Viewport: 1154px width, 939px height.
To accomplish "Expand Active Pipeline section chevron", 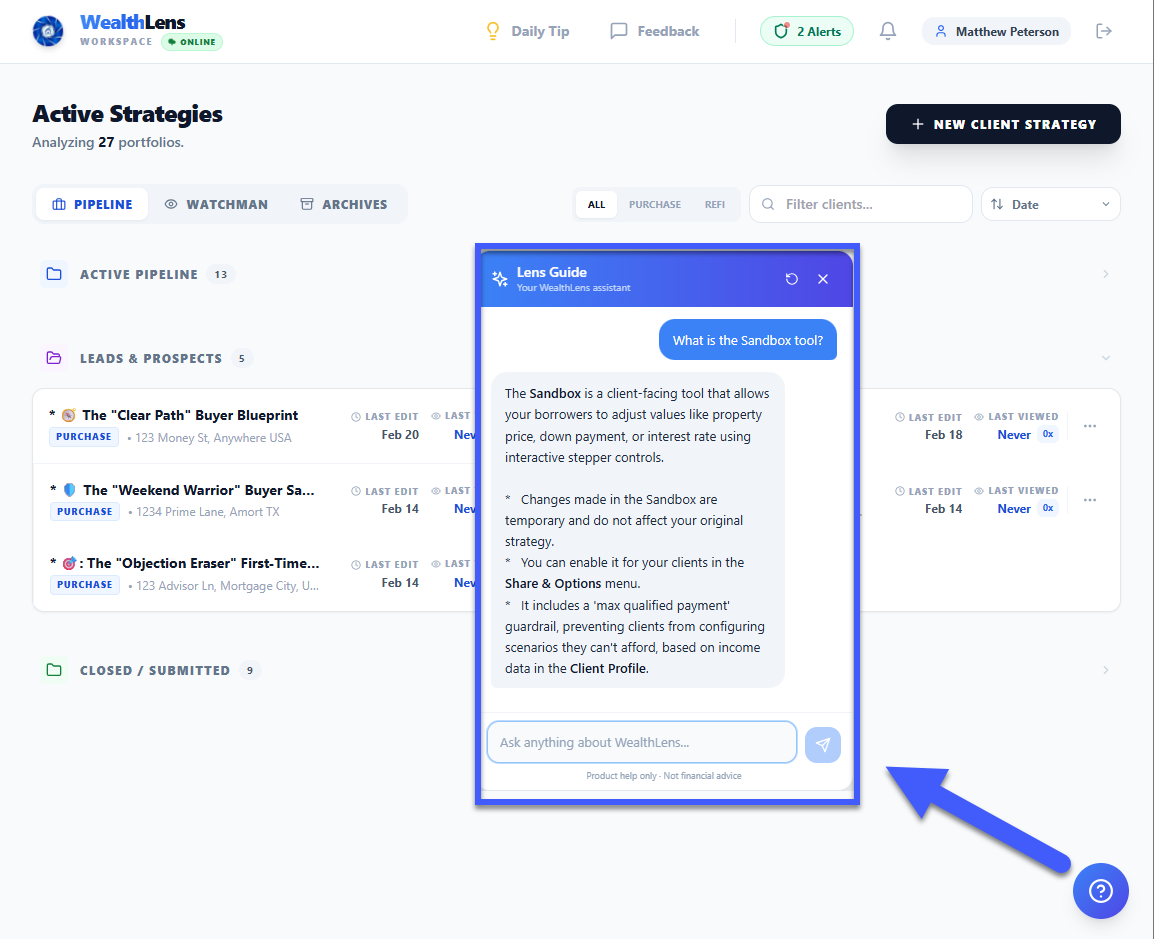I will click(x=1105, y=274).
